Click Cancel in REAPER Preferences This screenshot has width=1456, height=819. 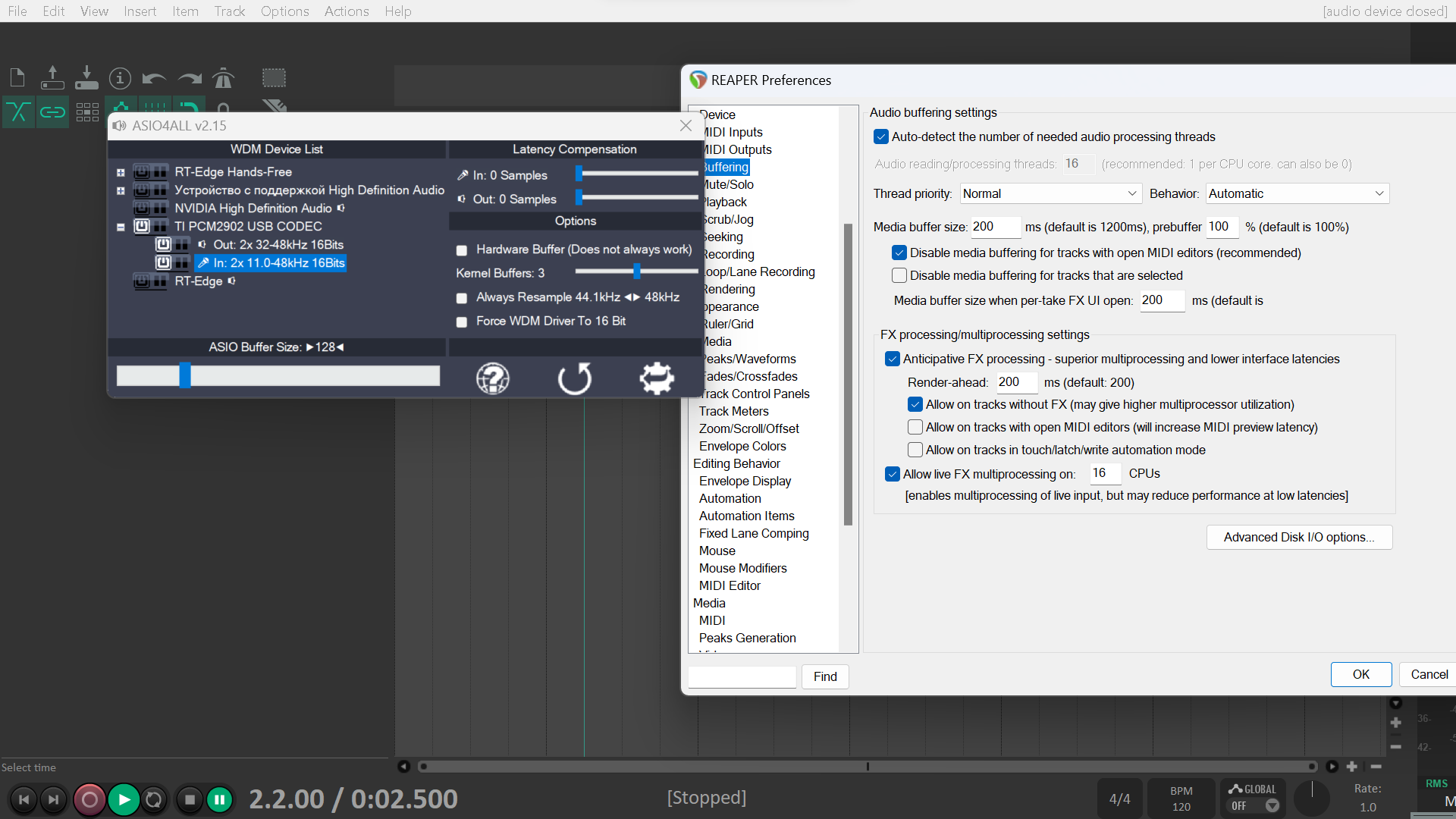(x=1429, y=674)
